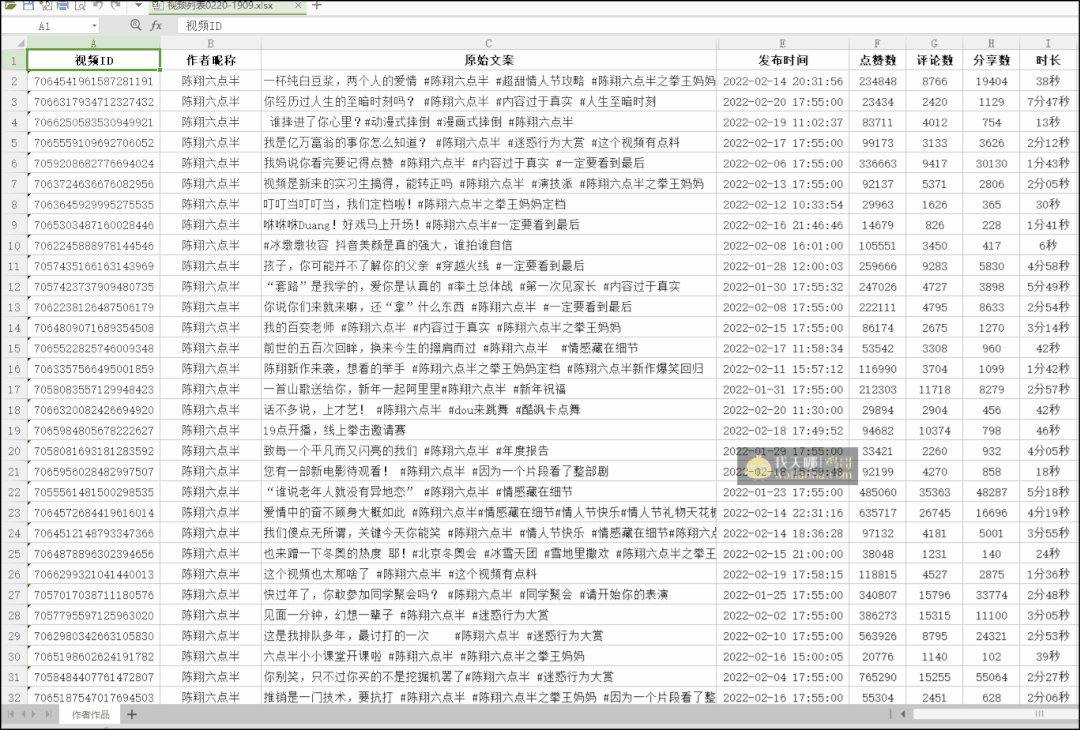Viewport: 1080px width, 730px height.
Task: Open the Name Box dropdown arrow
Action: click(94, 25)
